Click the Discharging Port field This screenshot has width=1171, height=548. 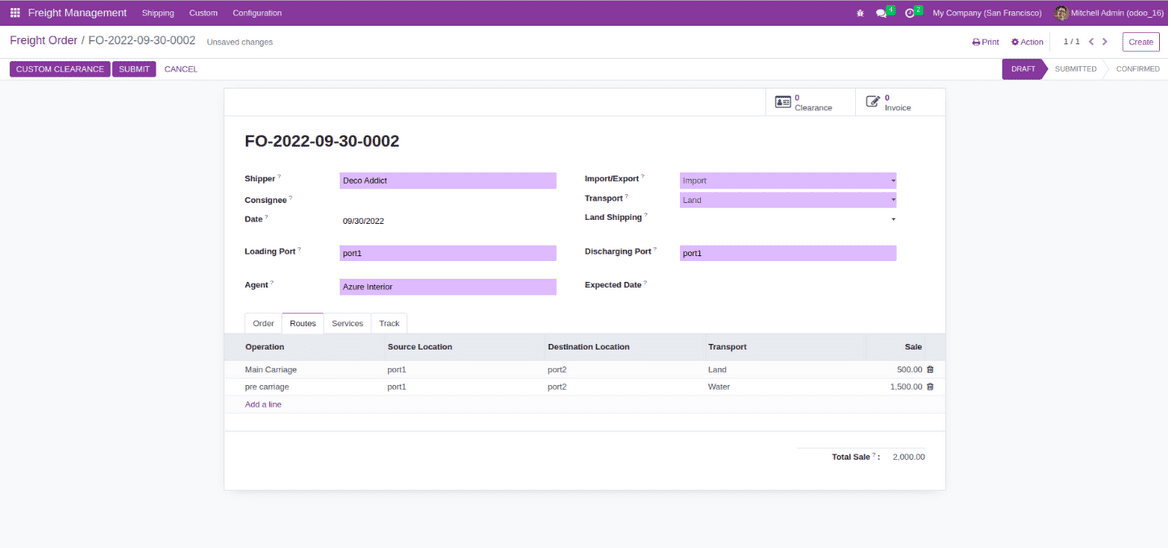(788, 253)
